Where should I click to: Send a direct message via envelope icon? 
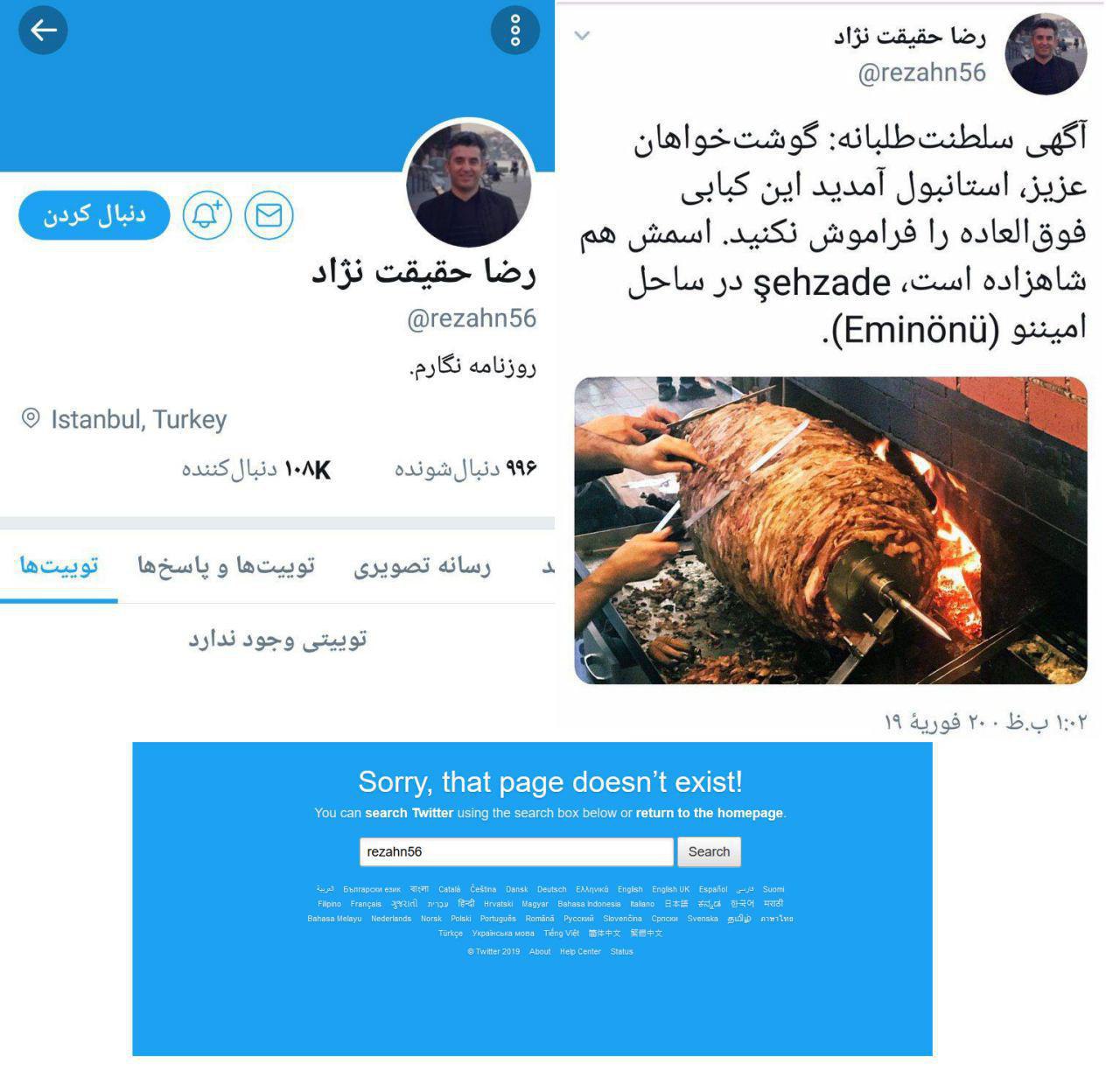[x=269, y=215]
